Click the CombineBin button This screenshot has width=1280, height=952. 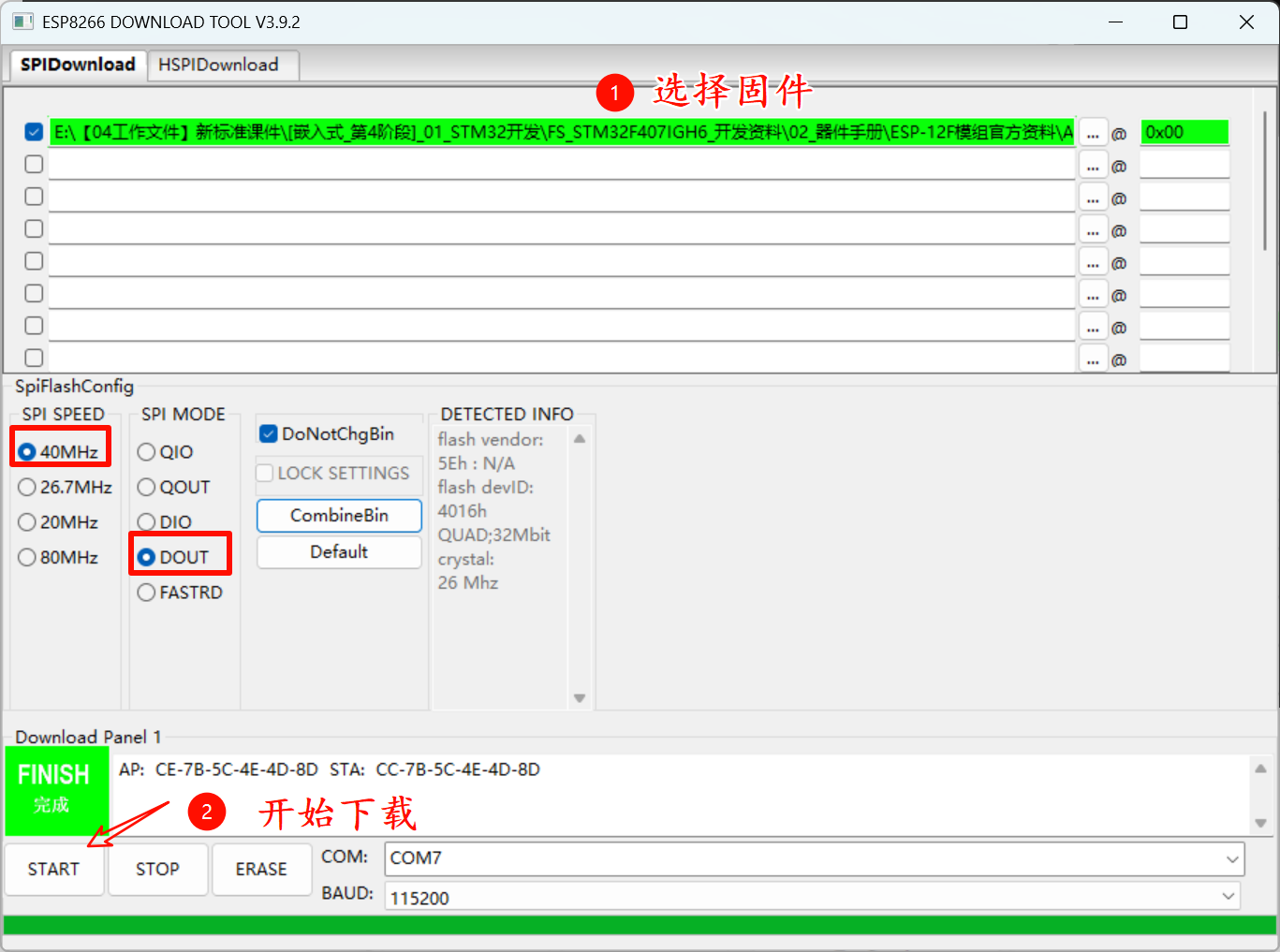pyautogui.click(x=339, y=516)
